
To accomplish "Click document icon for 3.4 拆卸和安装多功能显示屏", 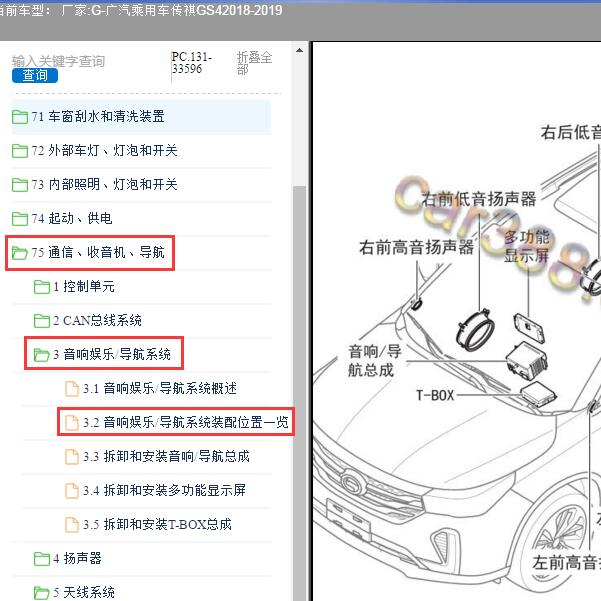I will (72, 491).
